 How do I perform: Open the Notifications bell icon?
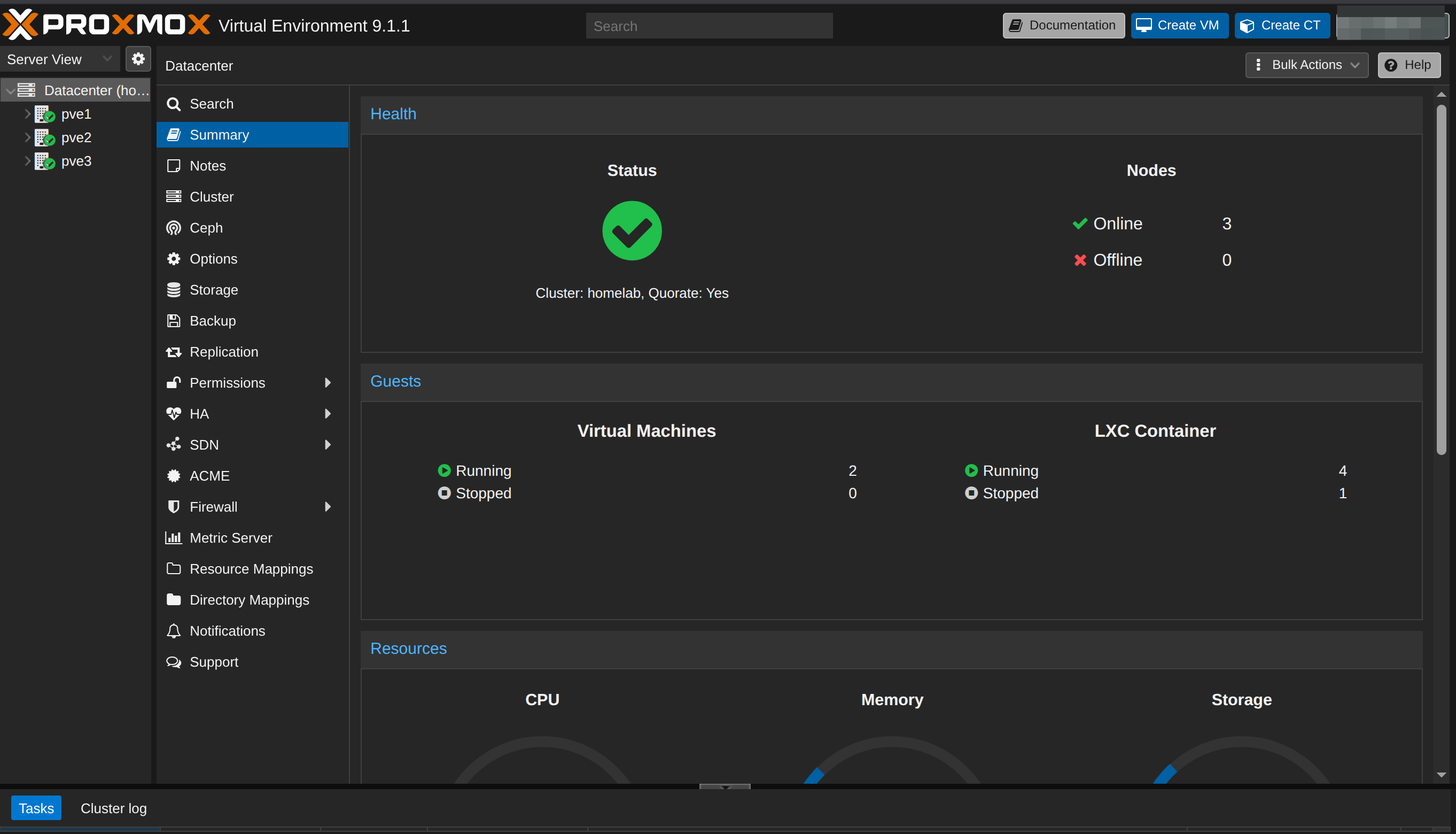pos(174,631)
